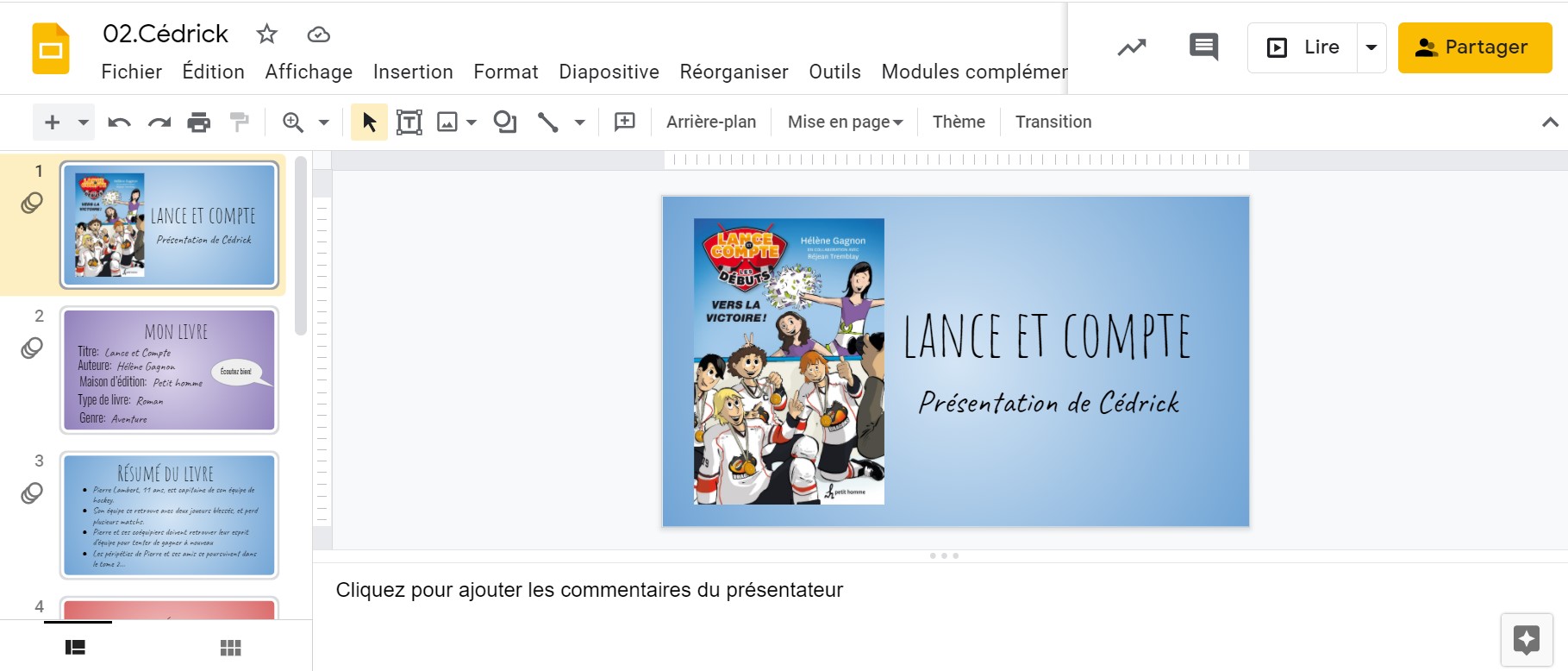1568x671 pixels.
Task: Select slide 1 thumbnail Lance et Compte
Action: click(170, 225)
